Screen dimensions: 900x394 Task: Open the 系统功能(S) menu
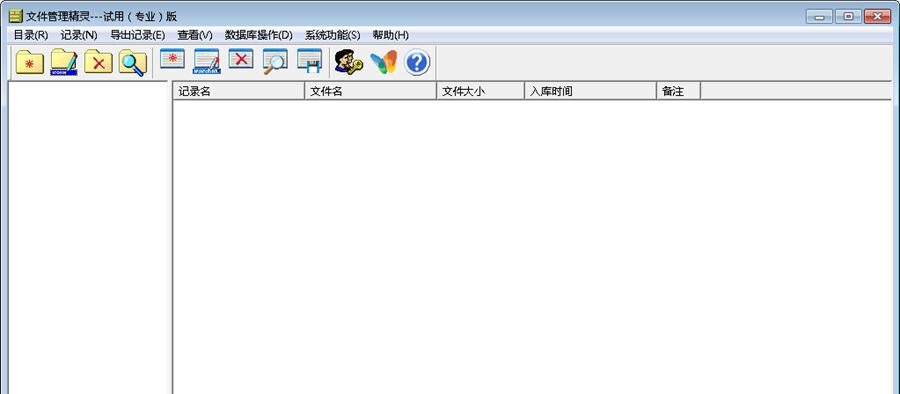pyautogui.click(x=332, y=35)
